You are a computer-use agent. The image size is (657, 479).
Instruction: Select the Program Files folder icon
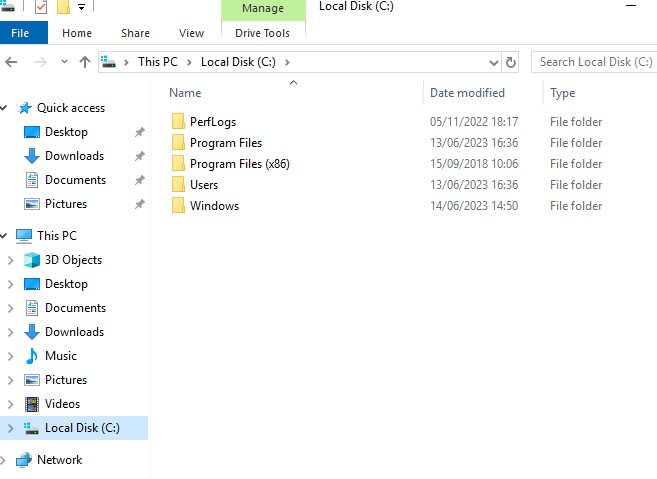[x=178, y=142]
